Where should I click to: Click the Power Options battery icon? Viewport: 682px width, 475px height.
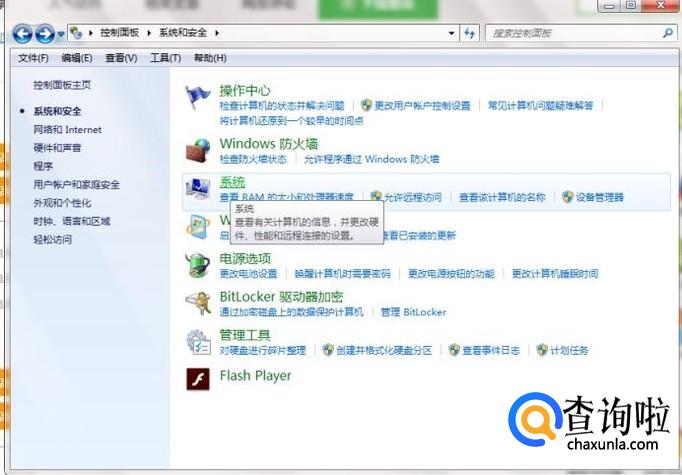pos(198,265)
